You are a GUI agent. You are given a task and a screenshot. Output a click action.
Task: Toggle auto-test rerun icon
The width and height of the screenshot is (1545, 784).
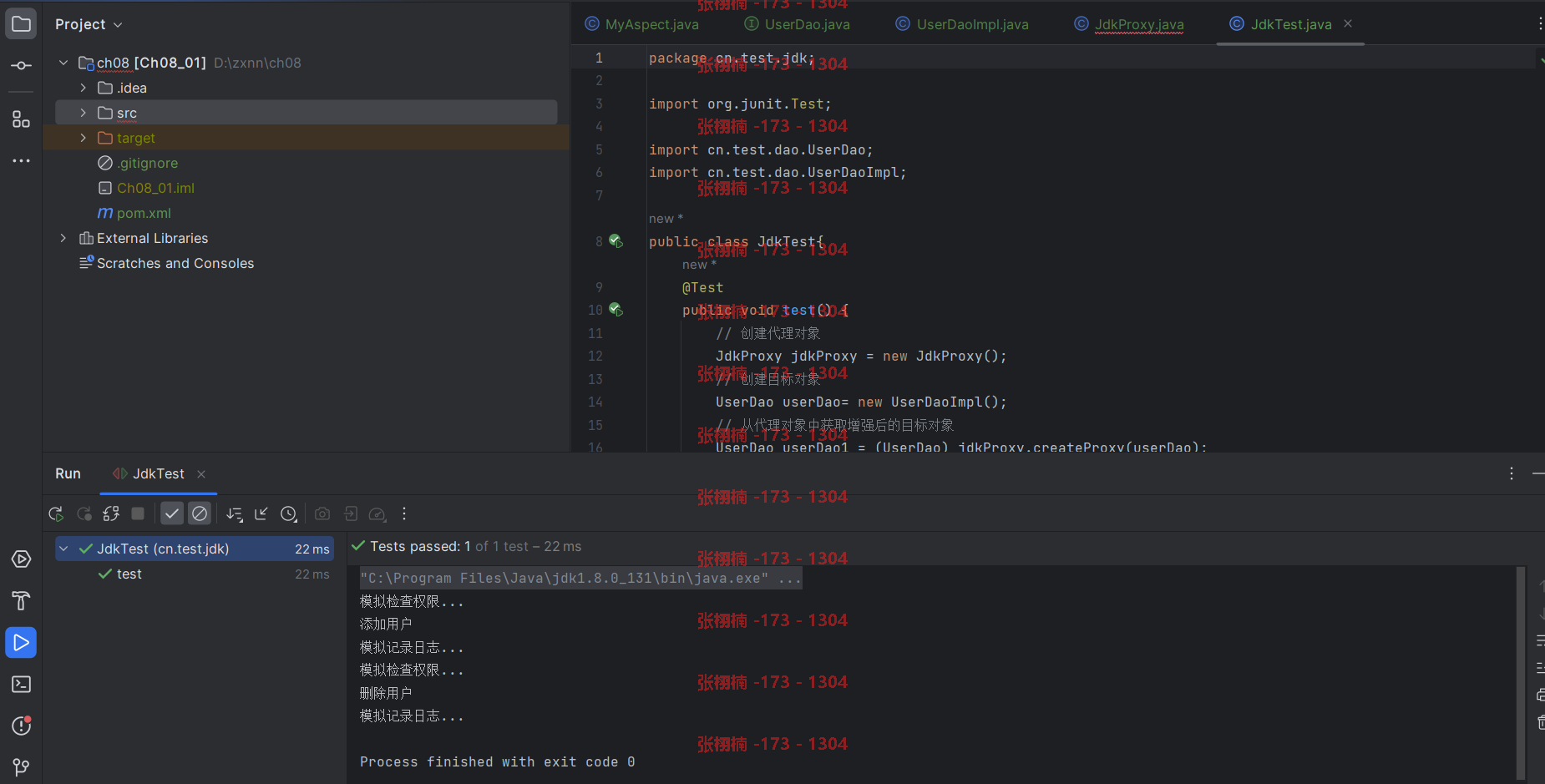click(x=111, y=513)
